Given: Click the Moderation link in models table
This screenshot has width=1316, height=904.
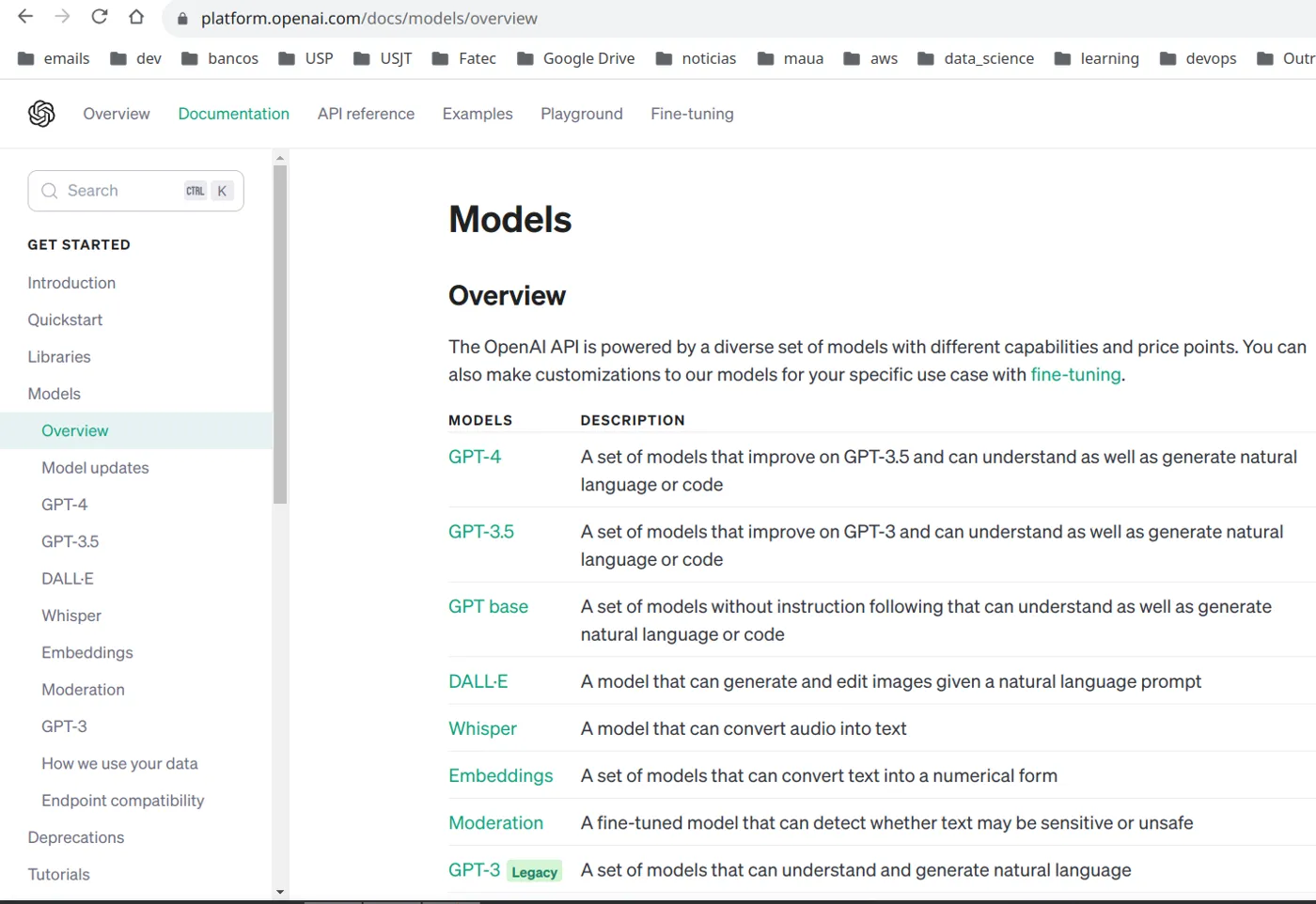Looking at the screenshot, I should 495,823.
